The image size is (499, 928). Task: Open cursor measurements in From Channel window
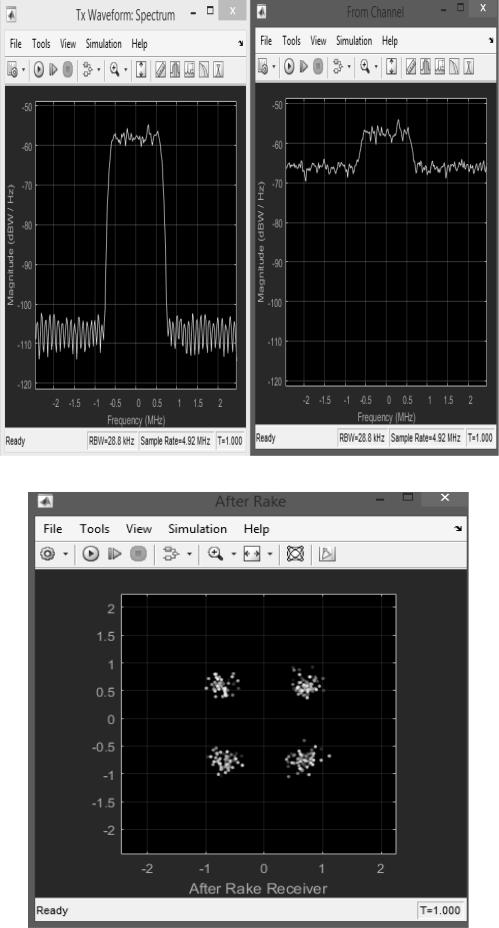pos(411,66)
